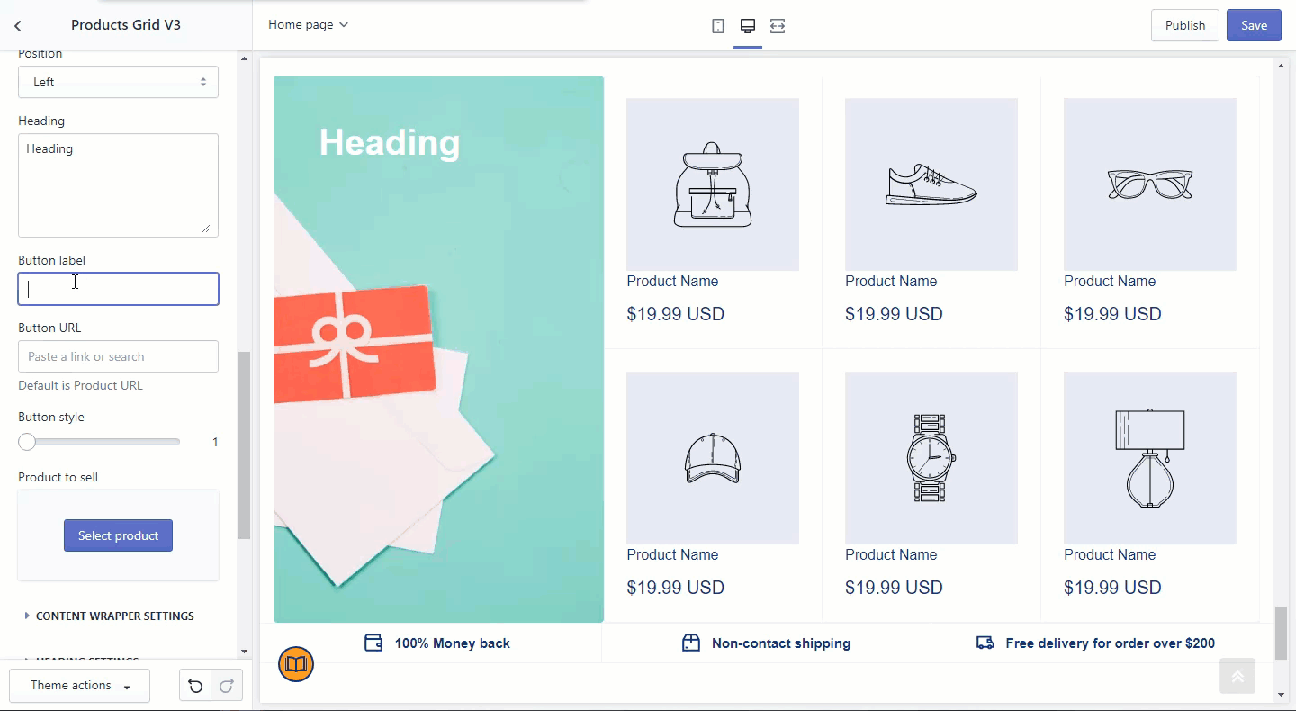This screenshot has width=1296, height=711.
Task: Click the scroll-up arrow of preview scrollbar
Action: (1281, 66)
